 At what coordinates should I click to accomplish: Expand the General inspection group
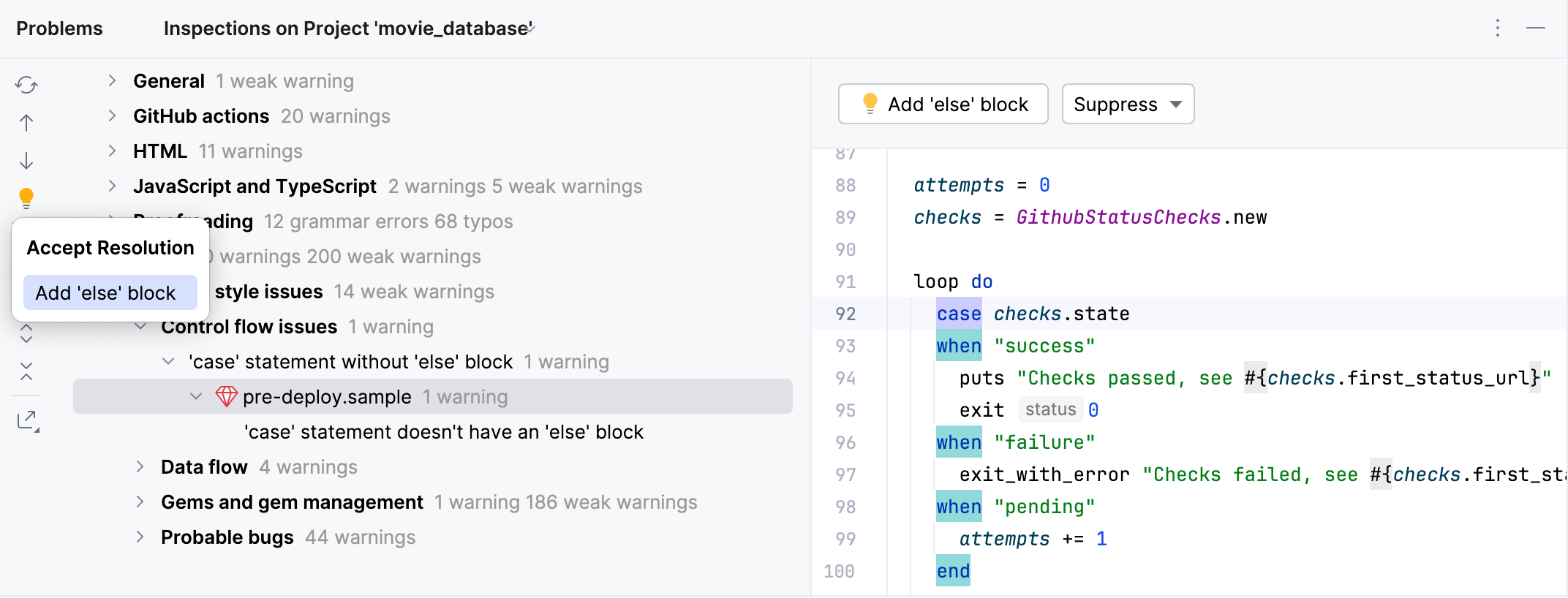click(112, 80)
